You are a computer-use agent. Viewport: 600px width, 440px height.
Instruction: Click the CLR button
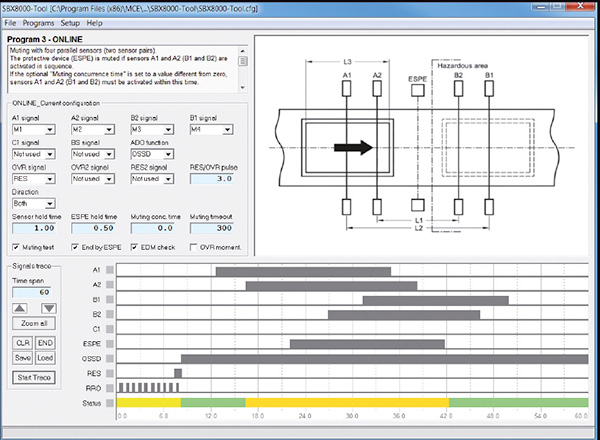click(23, 343)
